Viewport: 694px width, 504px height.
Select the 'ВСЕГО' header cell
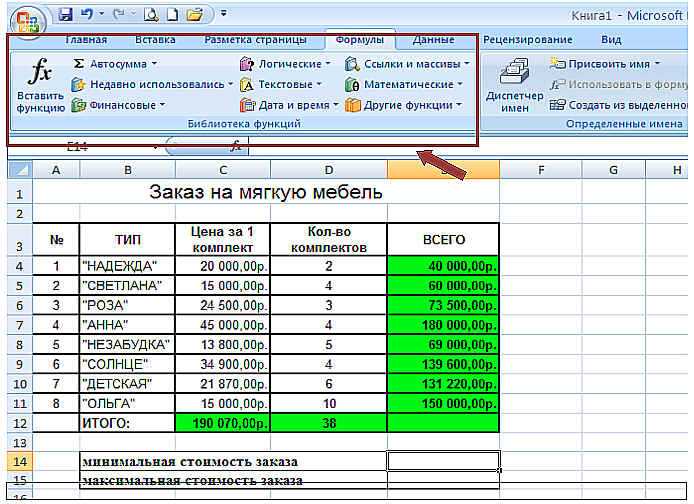click(x=443, y=239)
